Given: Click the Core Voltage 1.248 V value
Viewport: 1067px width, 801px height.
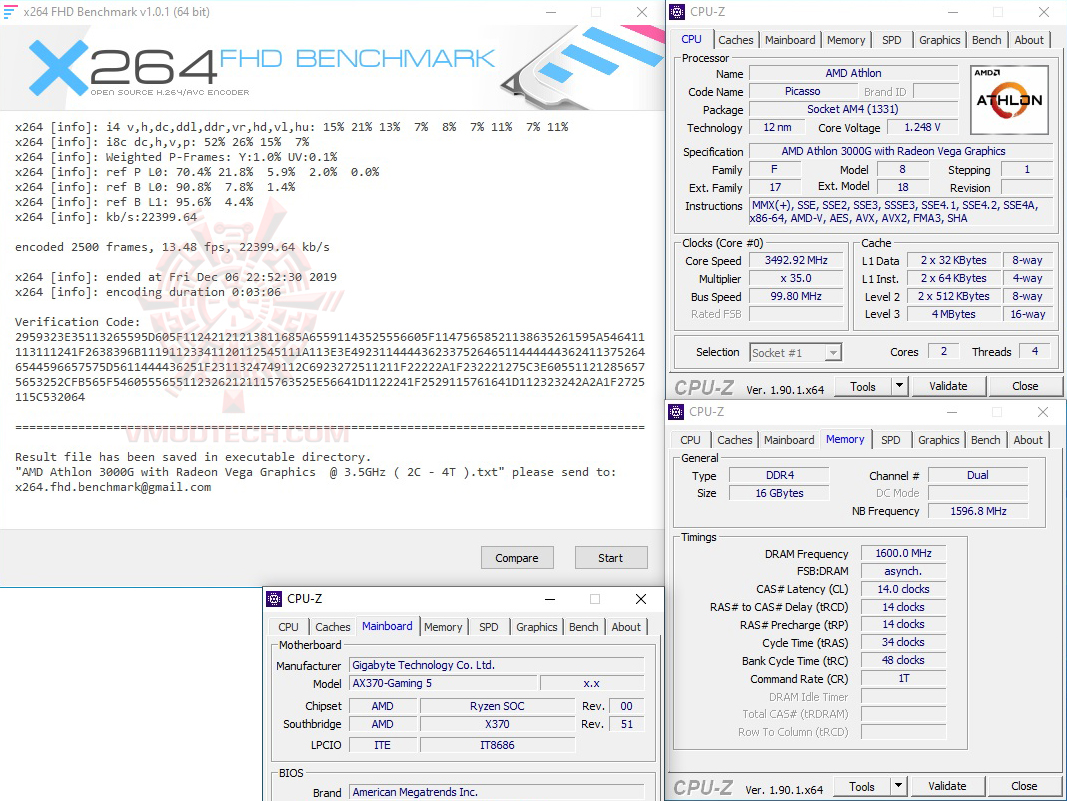Looking at the screenshot, I should tap(922, 127).
